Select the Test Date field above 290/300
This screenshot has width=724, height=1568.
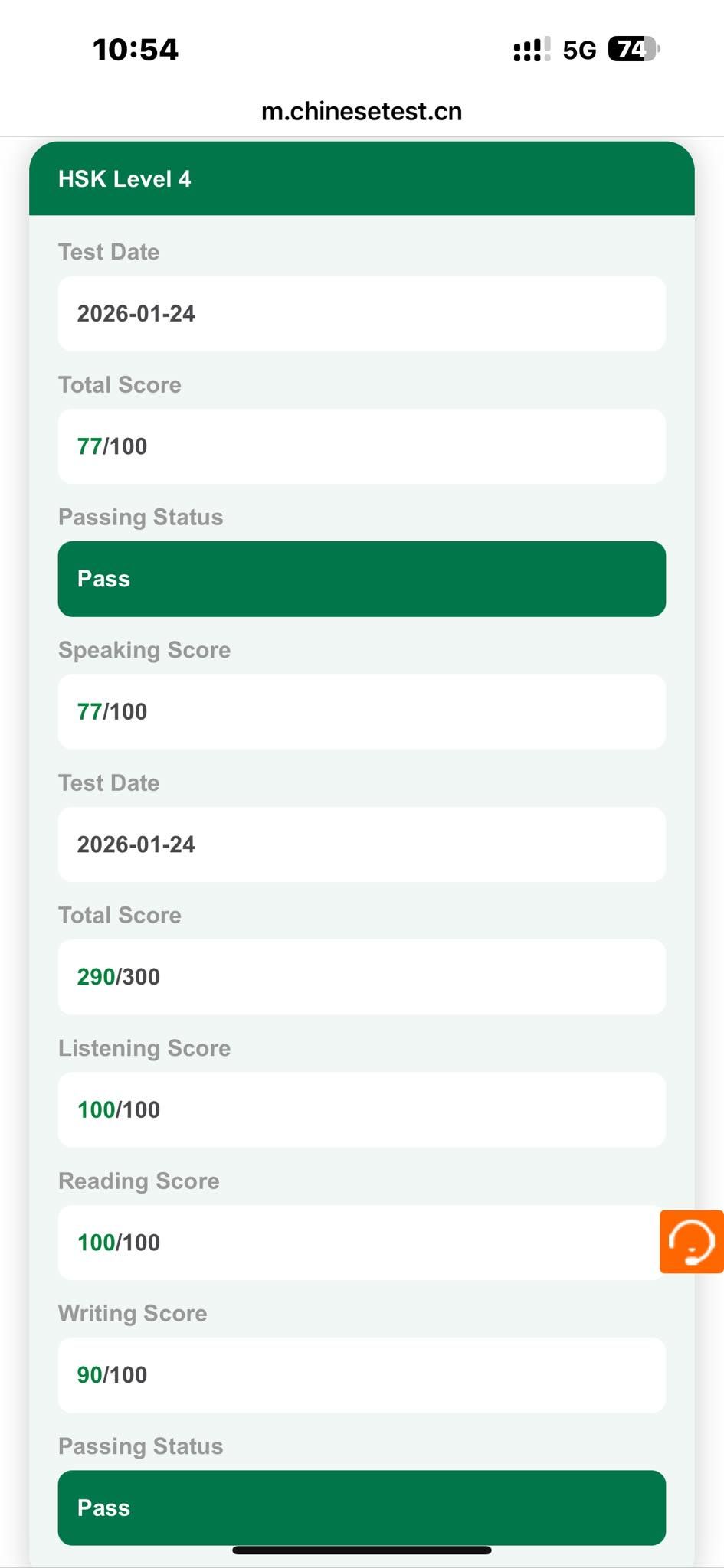pyautogui.click(x=362, y=844)
